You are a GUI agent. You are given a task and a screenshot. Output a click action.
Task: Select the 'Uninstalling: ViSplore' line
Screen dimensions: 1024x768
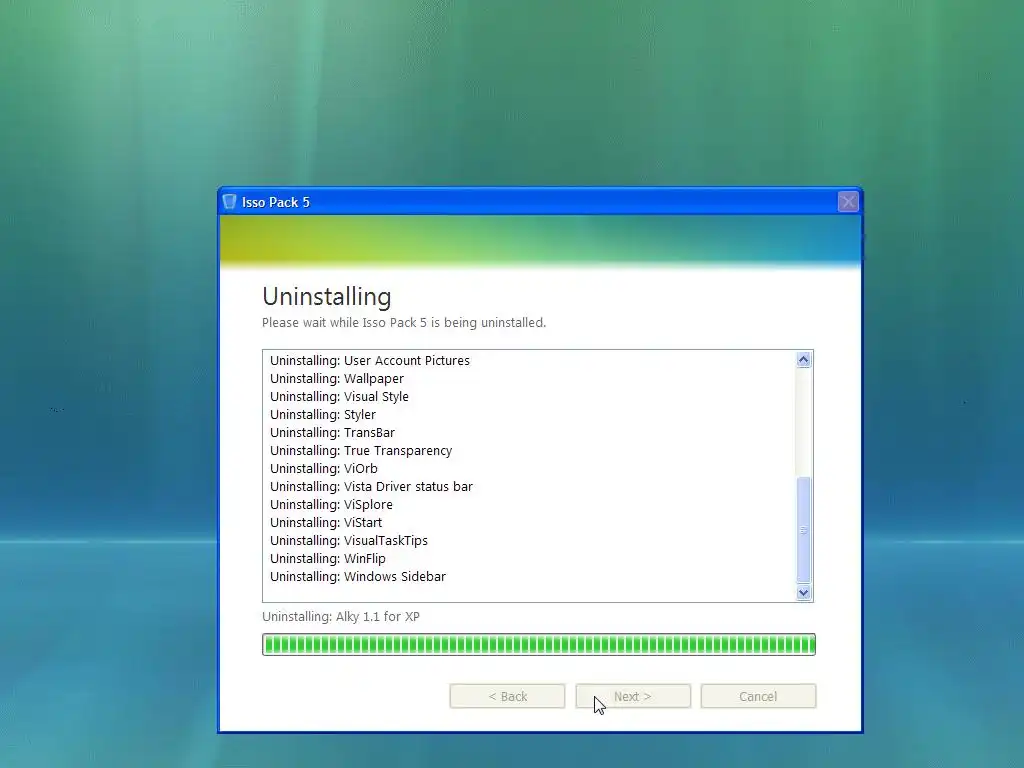pos(331,505)
